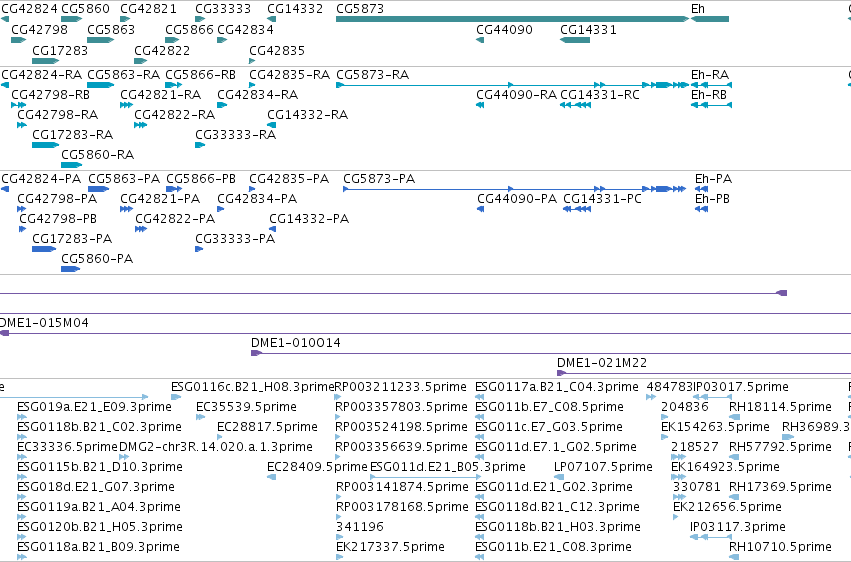Viewport: 851px width, 562px height.
Task: Click the RP003357803.5prime EST label
Action: 402,407
